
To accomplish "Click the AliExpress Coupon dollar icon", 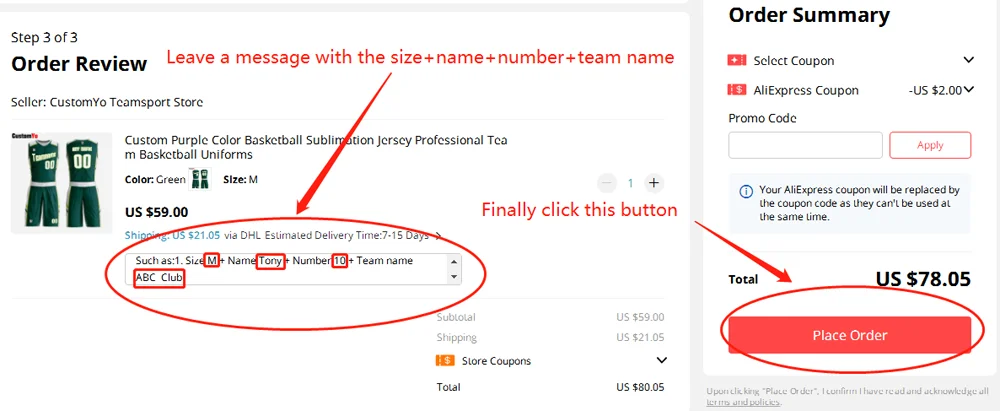I will [x=737, y=90].
